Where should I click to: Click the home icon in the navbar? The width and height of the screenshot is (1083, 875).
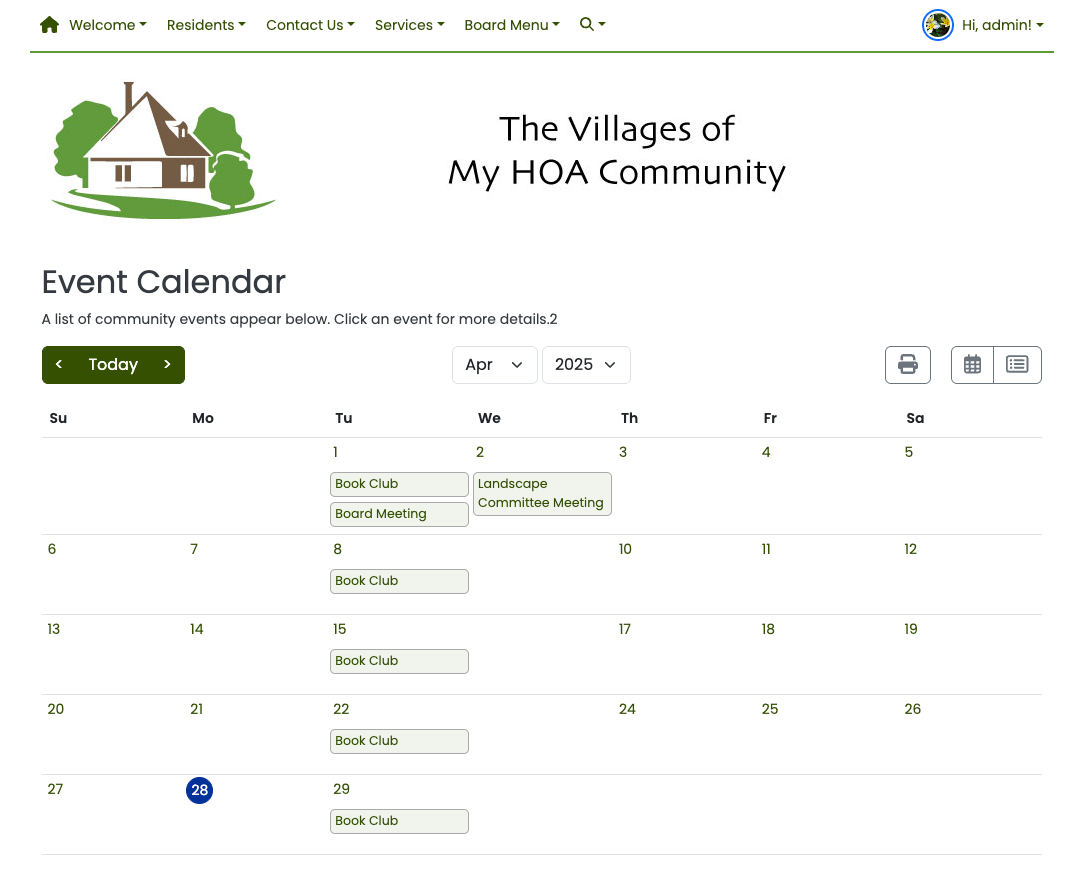click(x=48, y=24)
